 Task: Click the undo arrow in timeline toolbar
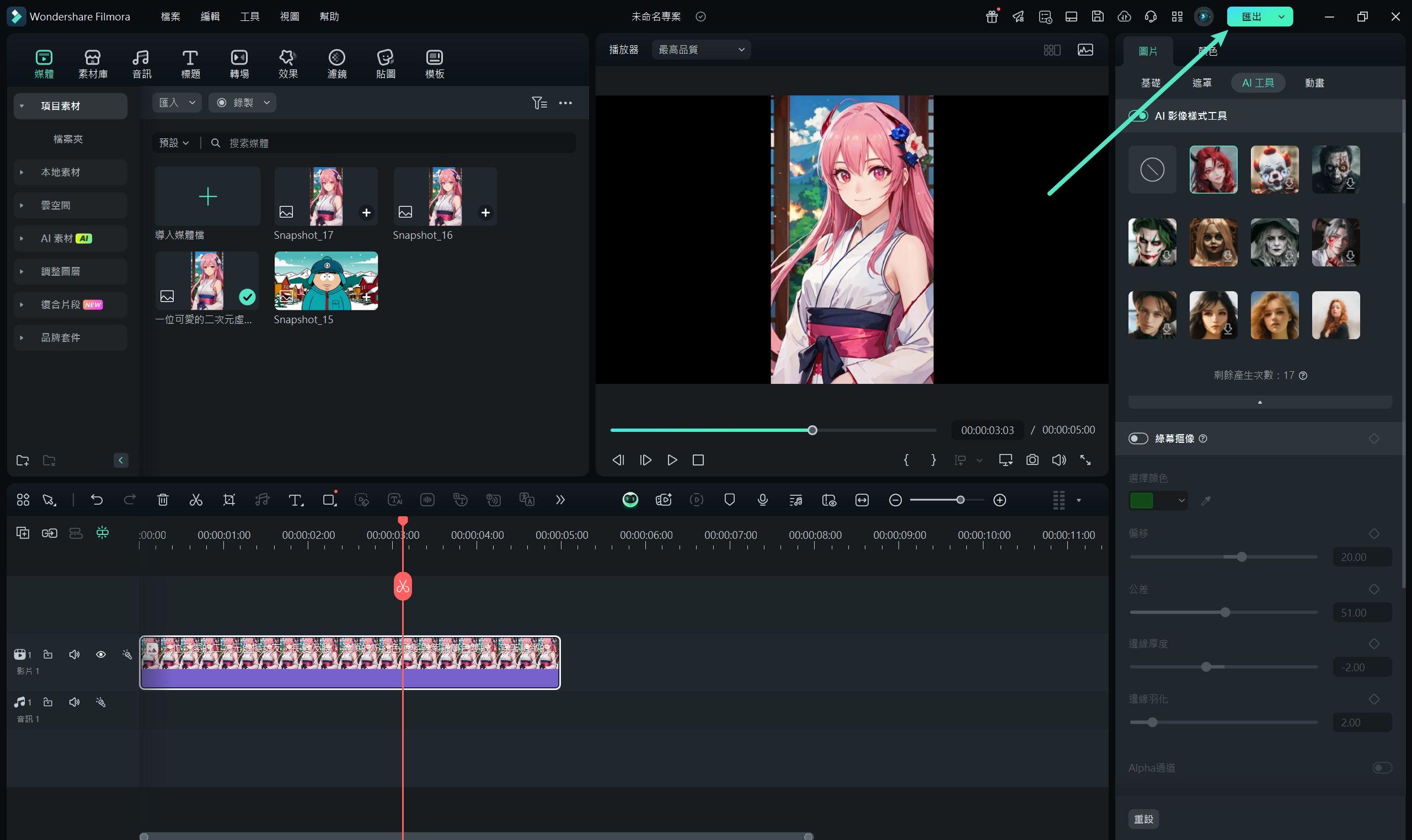pos(97,500)
